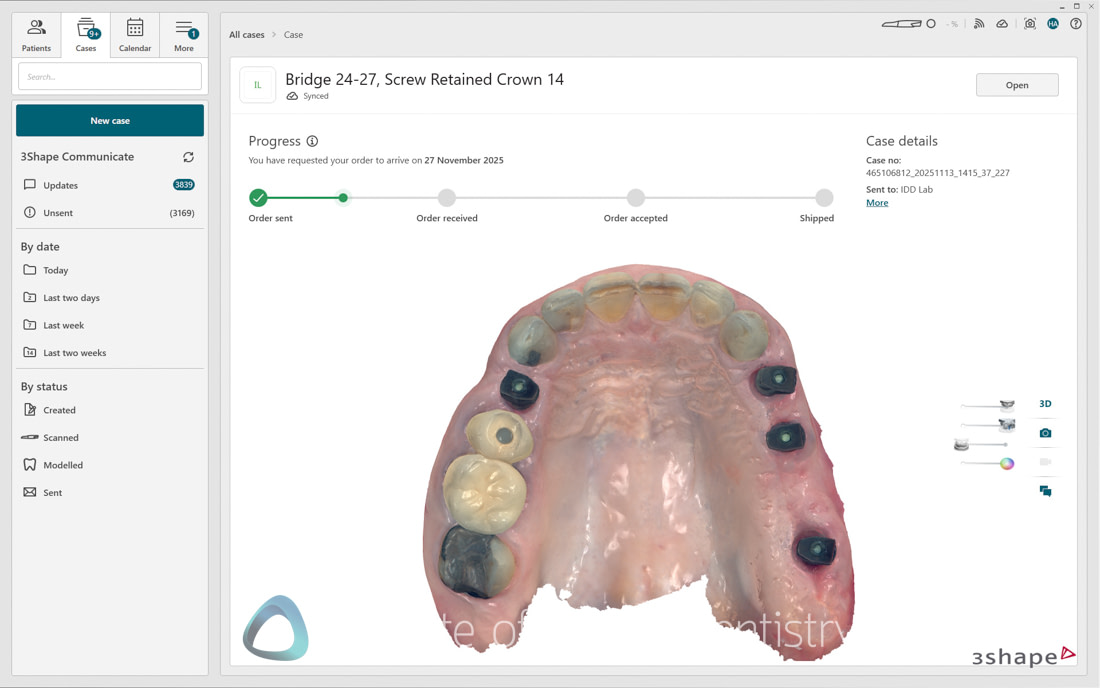The height and width of the screenshot is (688, 1100).
Task: Open the Patients panel
Action: pyautogui.click(x=36, y=33)
